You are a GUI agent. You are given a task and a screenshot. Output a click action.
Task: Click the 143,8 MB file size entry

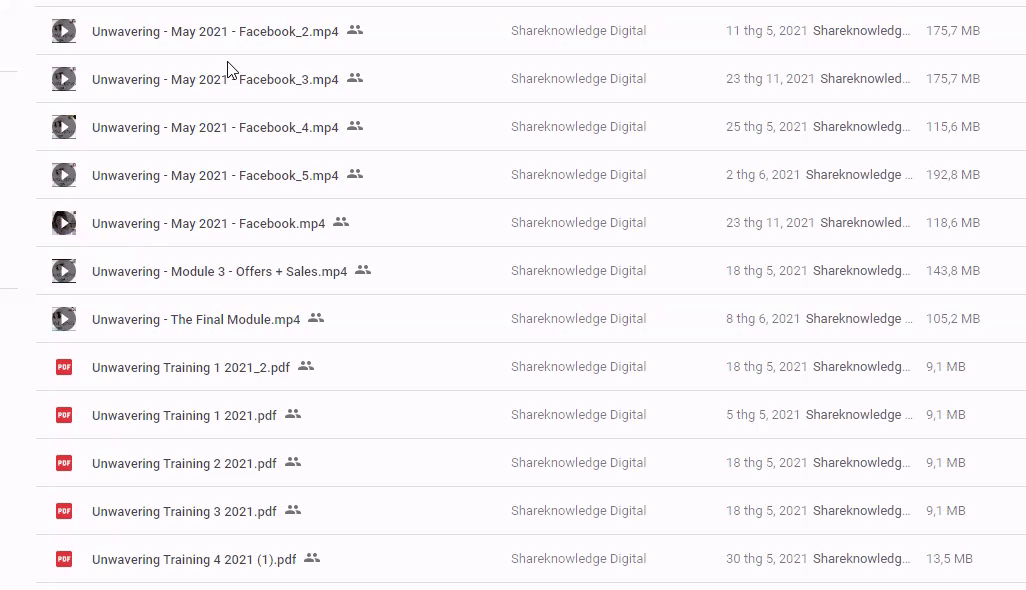(x=953, y=271)
